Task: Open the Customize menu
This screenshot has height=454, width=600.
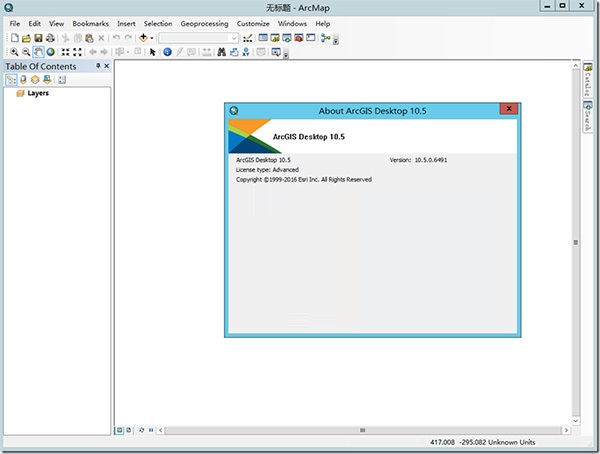Action: (253, 24)
